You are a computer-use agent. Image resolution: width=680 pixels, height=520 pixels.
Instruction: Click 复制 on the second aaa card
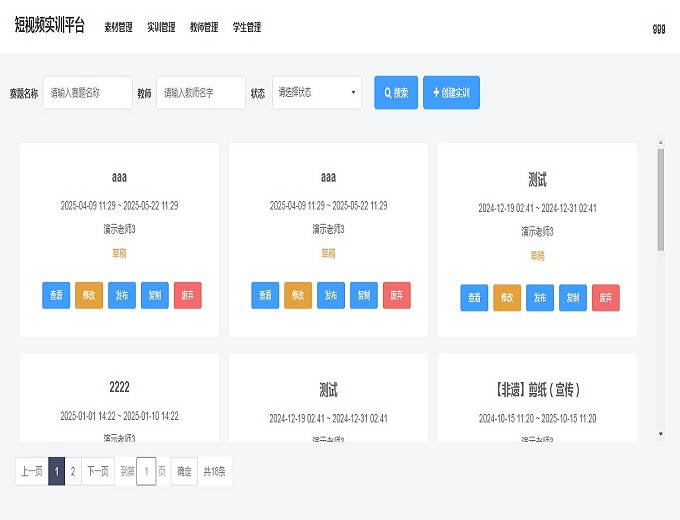[x=364, y=295]
